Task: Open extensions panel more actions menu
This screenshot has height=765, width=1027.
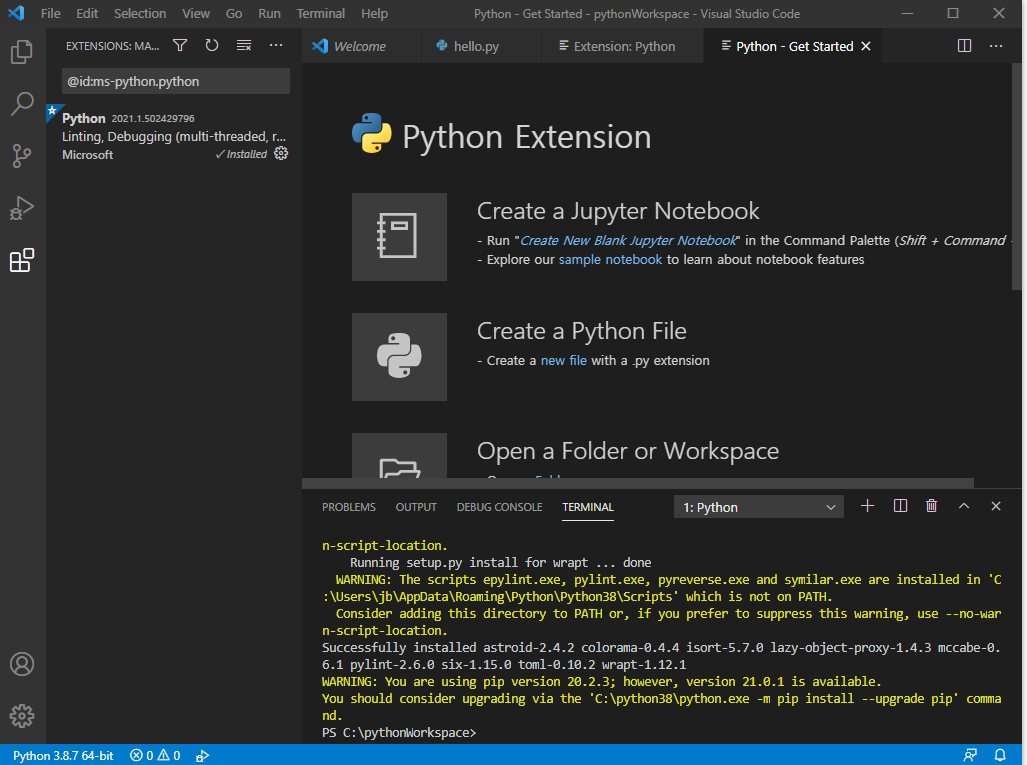Action: [x=276, y=45]
